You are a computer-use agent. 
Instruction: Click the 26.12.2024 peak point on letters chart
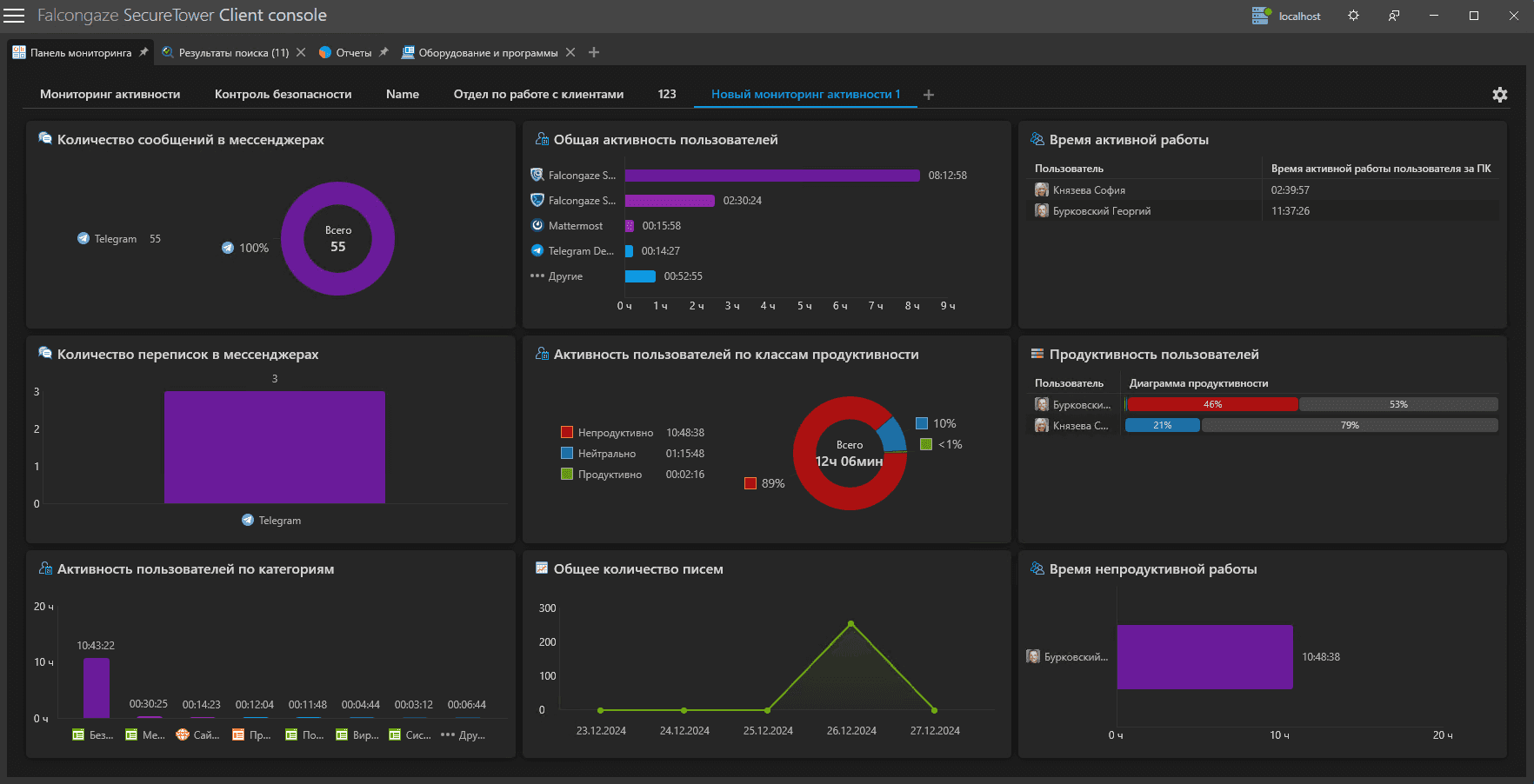click(x=850, y=623)
